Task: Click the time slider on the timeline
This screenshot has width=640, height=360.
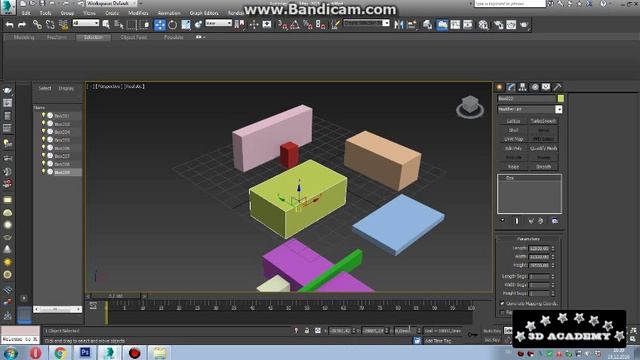Action: click(x=116, y=296)
